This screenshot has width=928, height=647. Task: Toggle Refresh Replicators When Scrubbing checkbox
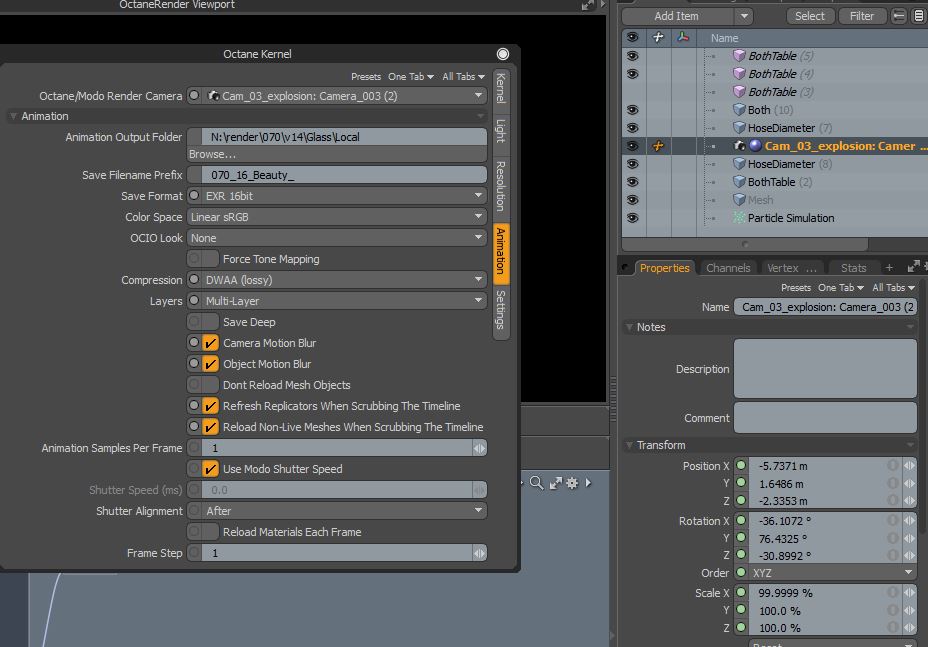coord(210,406)
